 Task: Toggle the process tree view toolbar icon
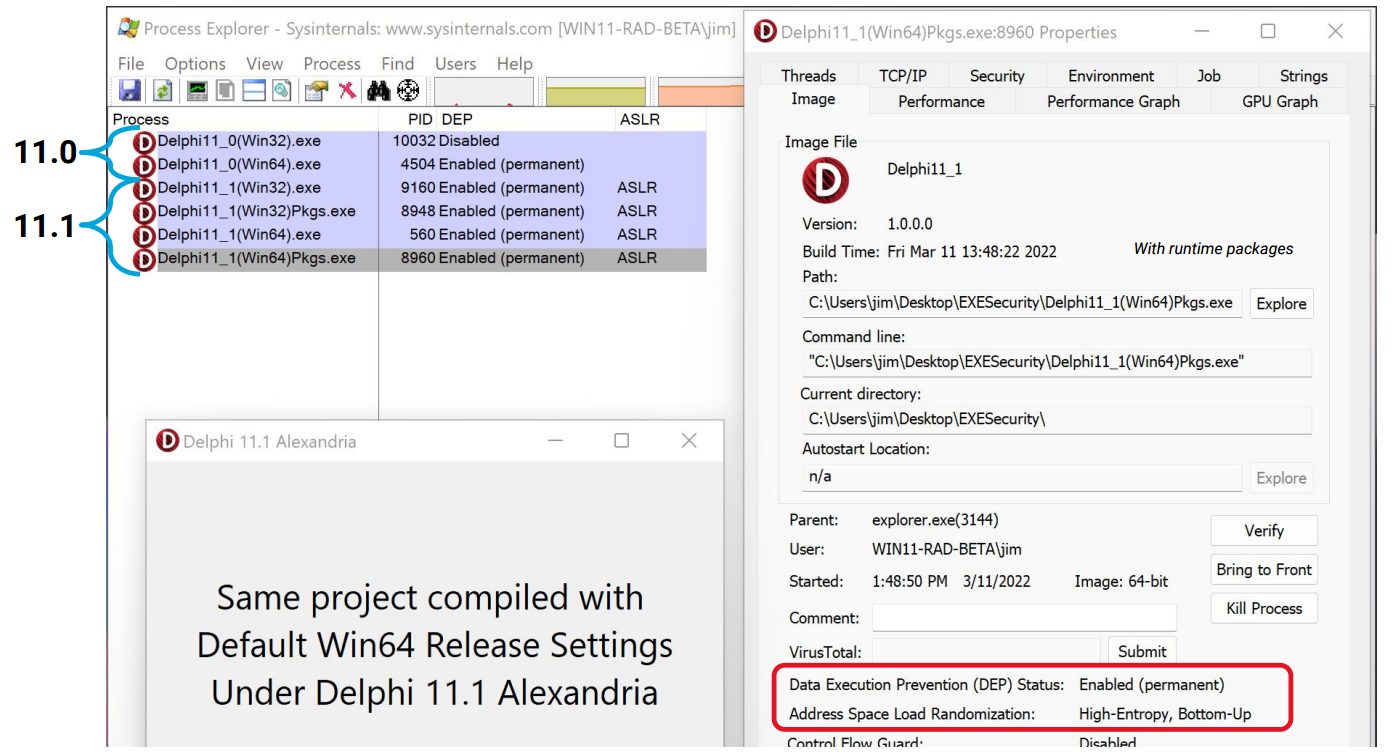point(226,91)
